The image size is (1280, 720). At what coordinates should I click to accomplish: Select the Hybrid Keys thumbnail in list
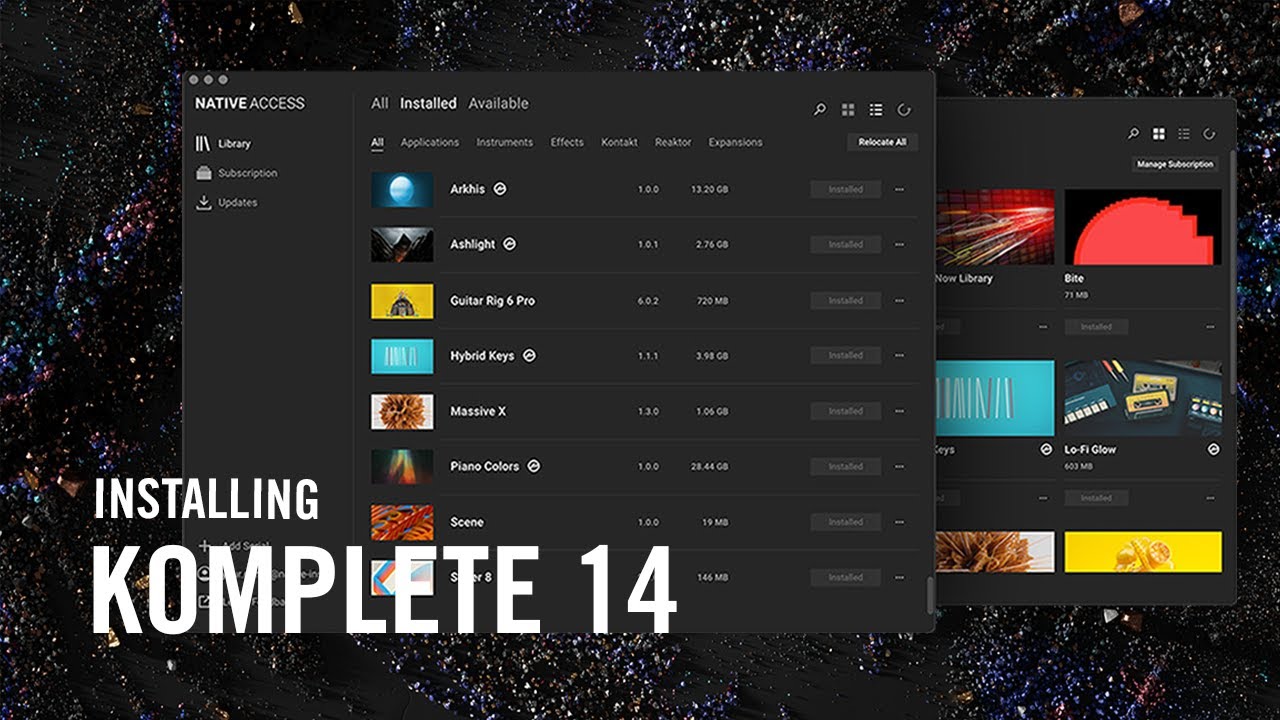pos(402,355)
